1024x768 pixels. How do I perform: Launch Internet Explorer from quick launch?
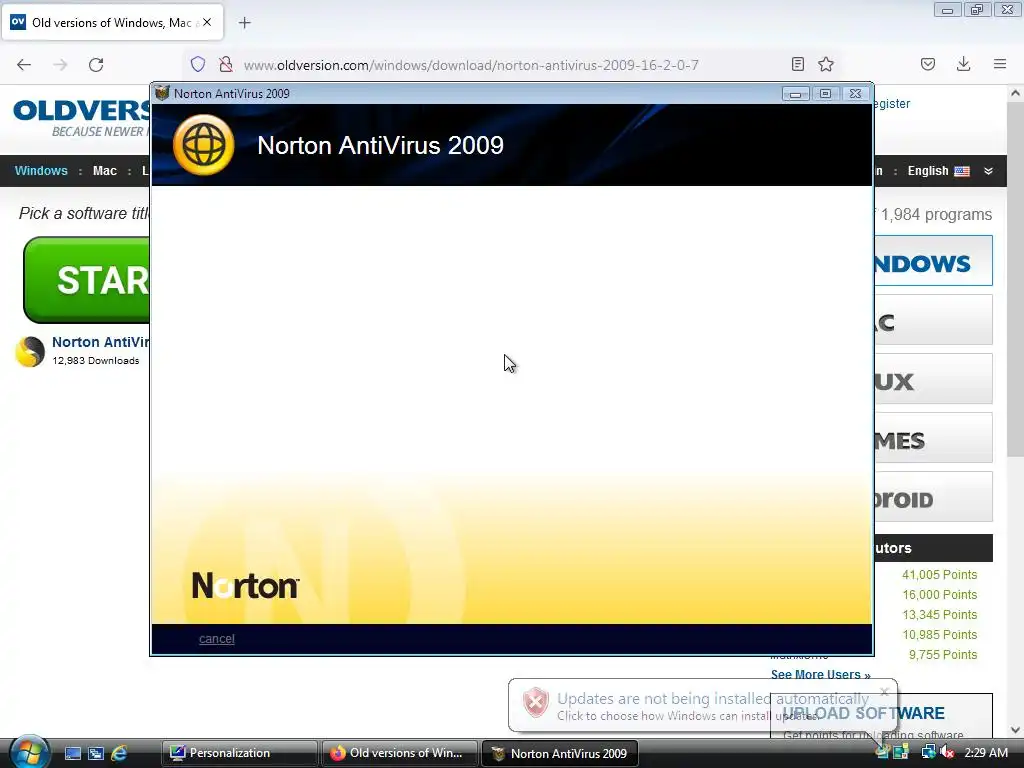tap(119, 754)
